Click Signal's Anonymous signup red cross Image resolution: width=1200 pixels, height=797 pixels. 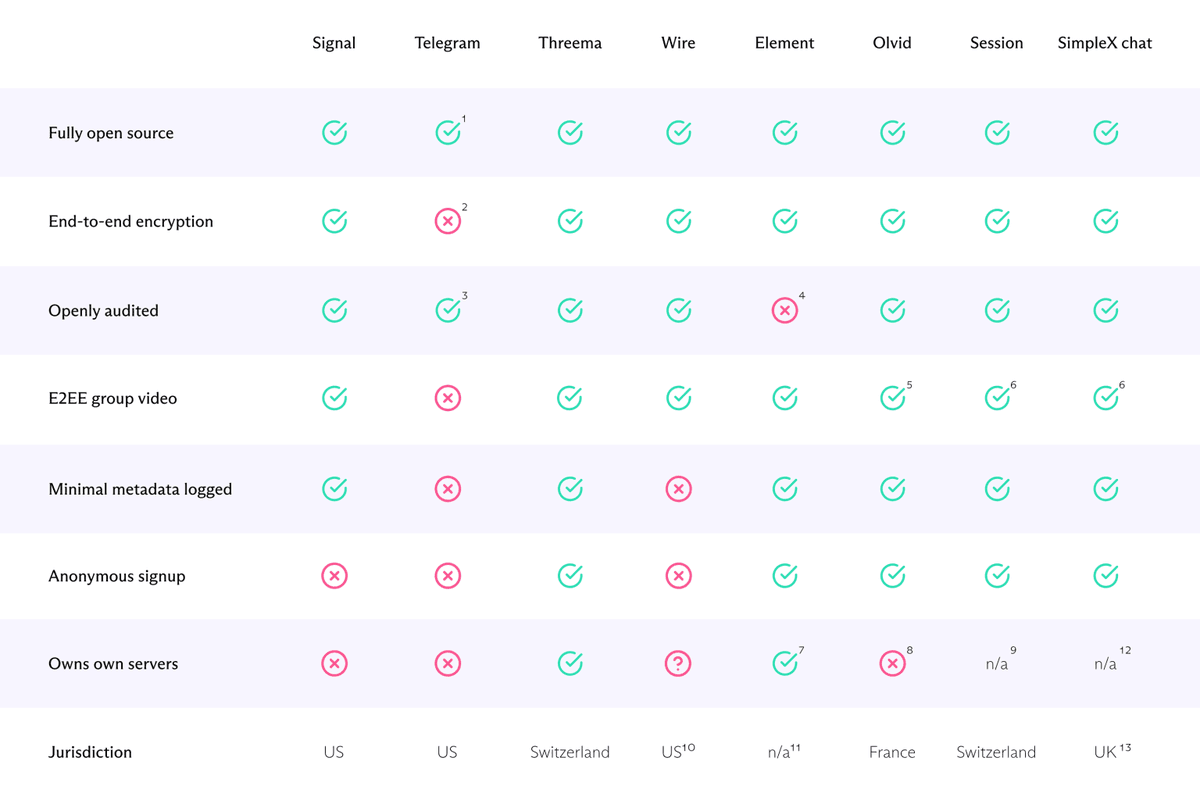pos(334,576)
